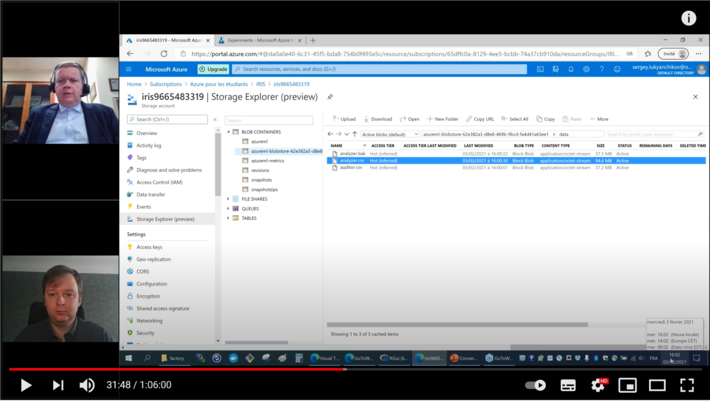
Task: Open Active blobs (default) dropdown
Action: pyautogui.click(x=390, y=134)
